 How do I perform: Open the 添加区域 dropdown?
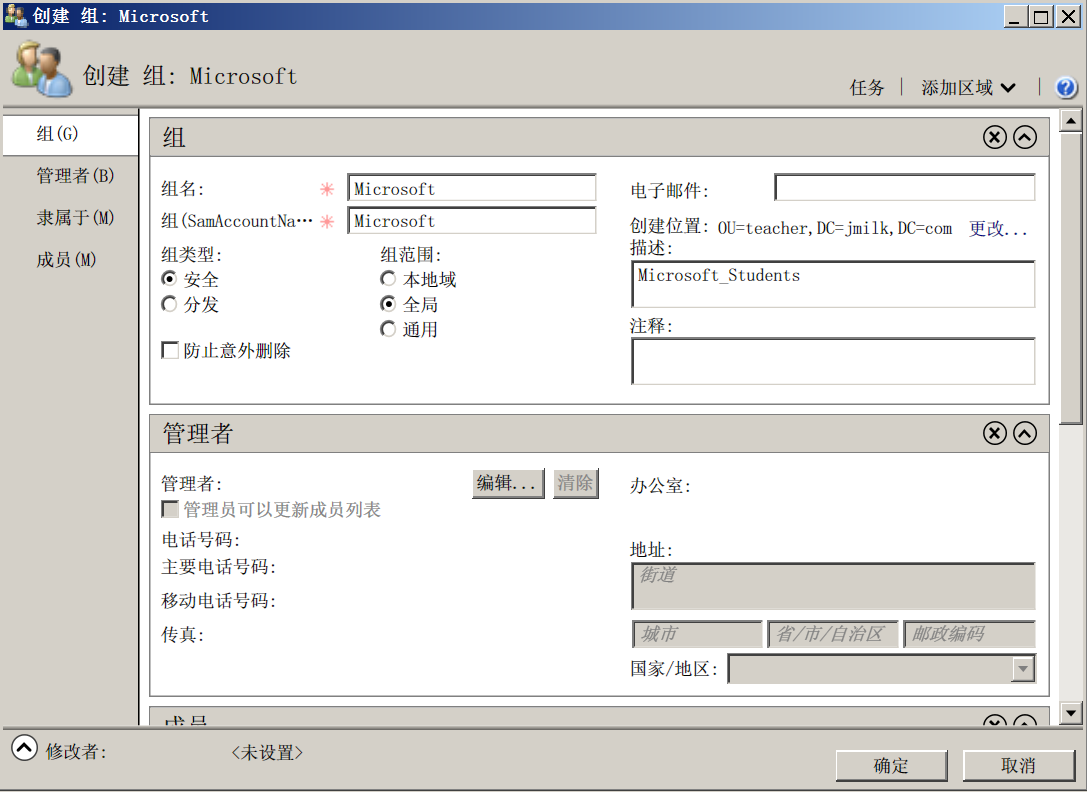(968, 87)
